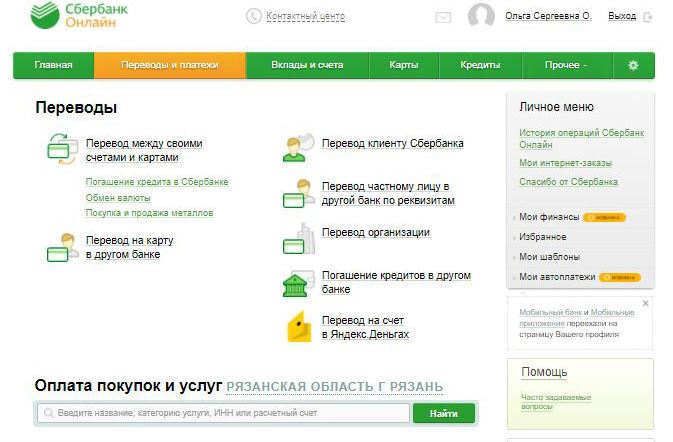Click the Помощь heading link
The width and height of the screenshot is (673, 442).
coord(544,372)
